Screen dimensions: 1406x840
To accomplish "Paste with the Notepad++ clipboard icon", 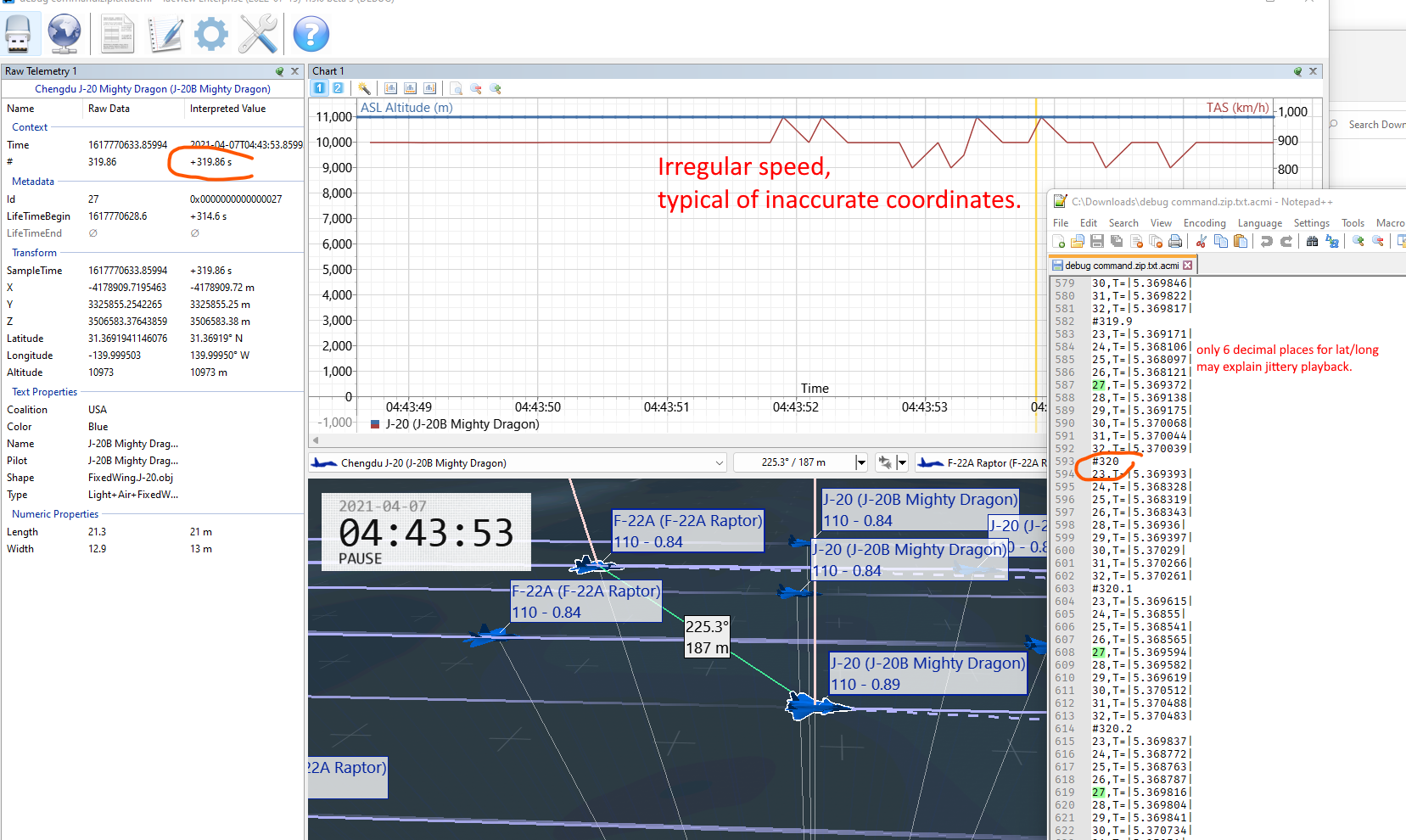I will pyautogui.click(x=1241, y=242).
